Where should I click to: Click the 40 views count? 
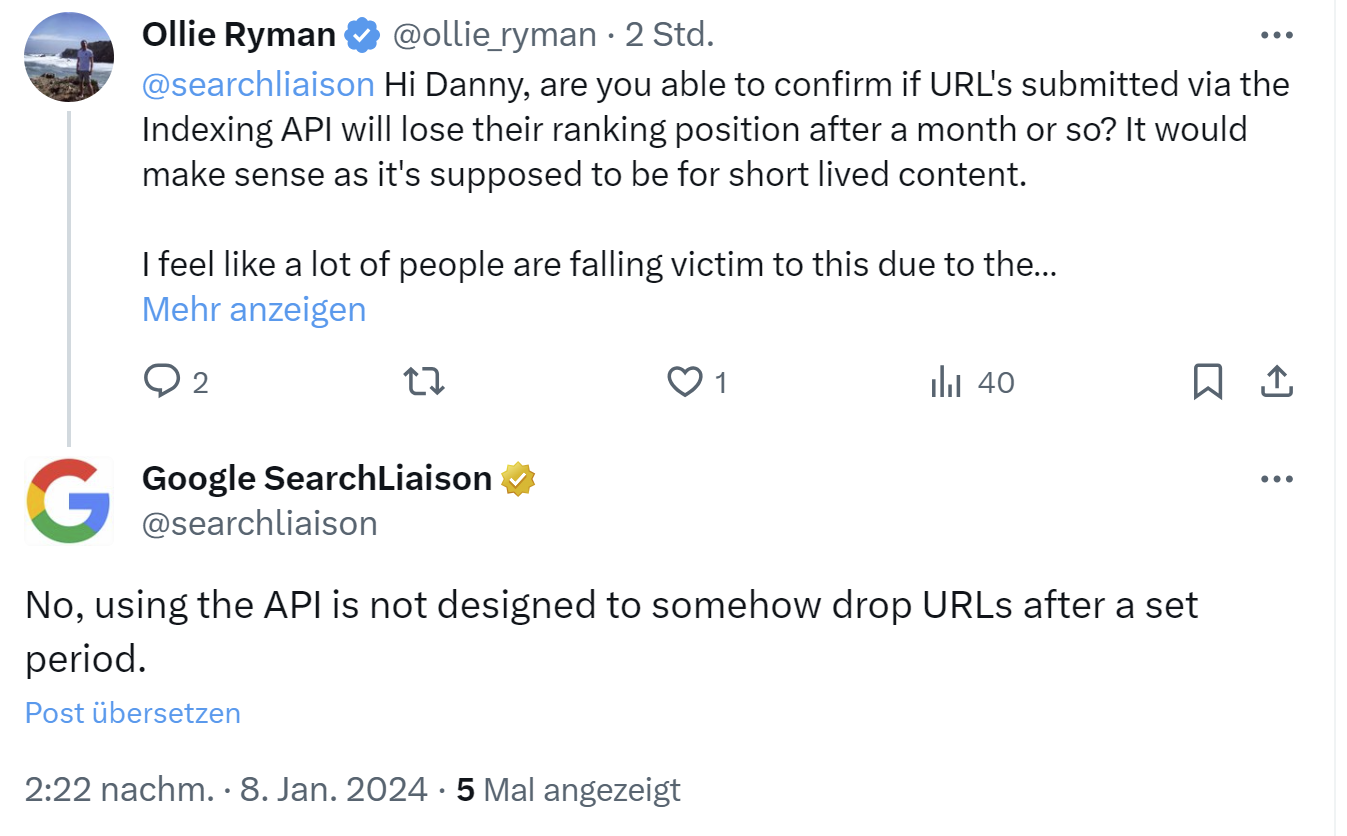click(x=995, y=381)
